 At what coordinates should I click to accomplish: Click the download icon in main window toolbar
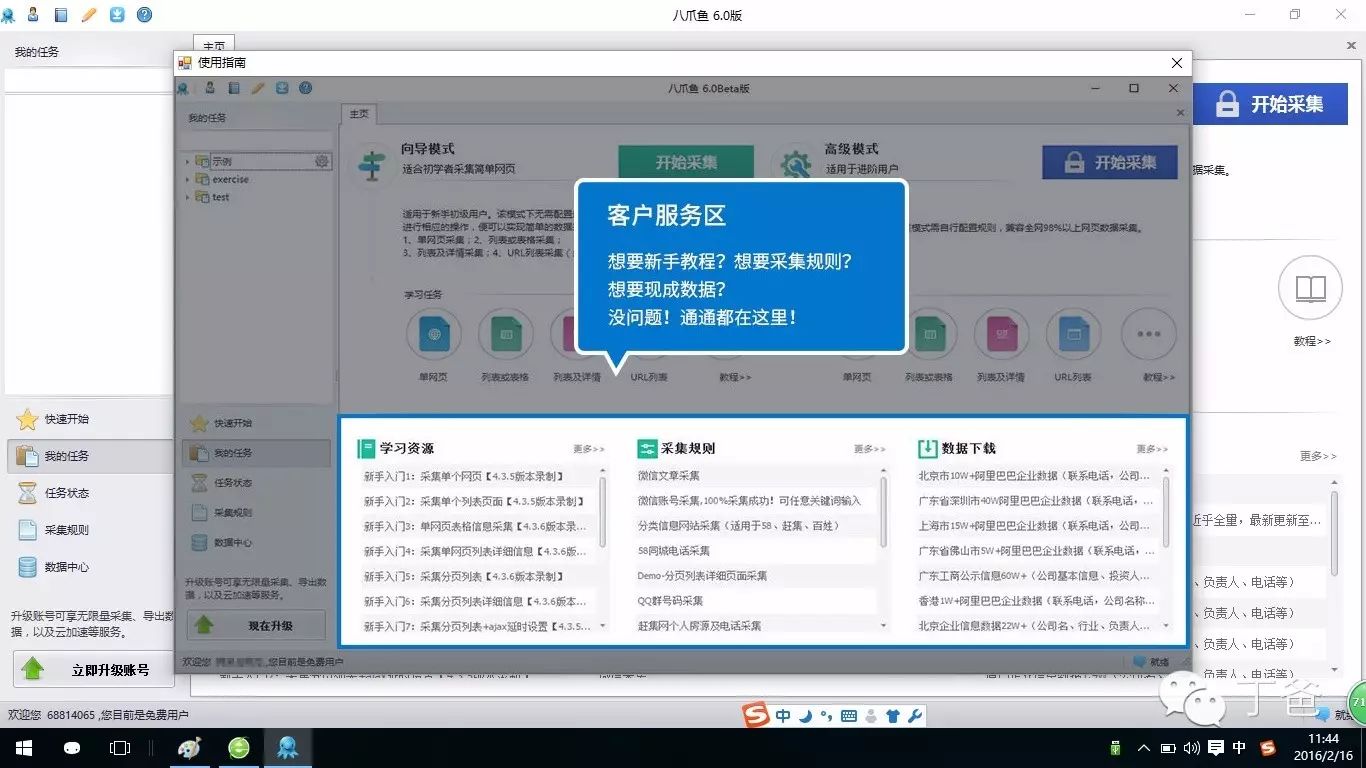(x=117, y=15)
